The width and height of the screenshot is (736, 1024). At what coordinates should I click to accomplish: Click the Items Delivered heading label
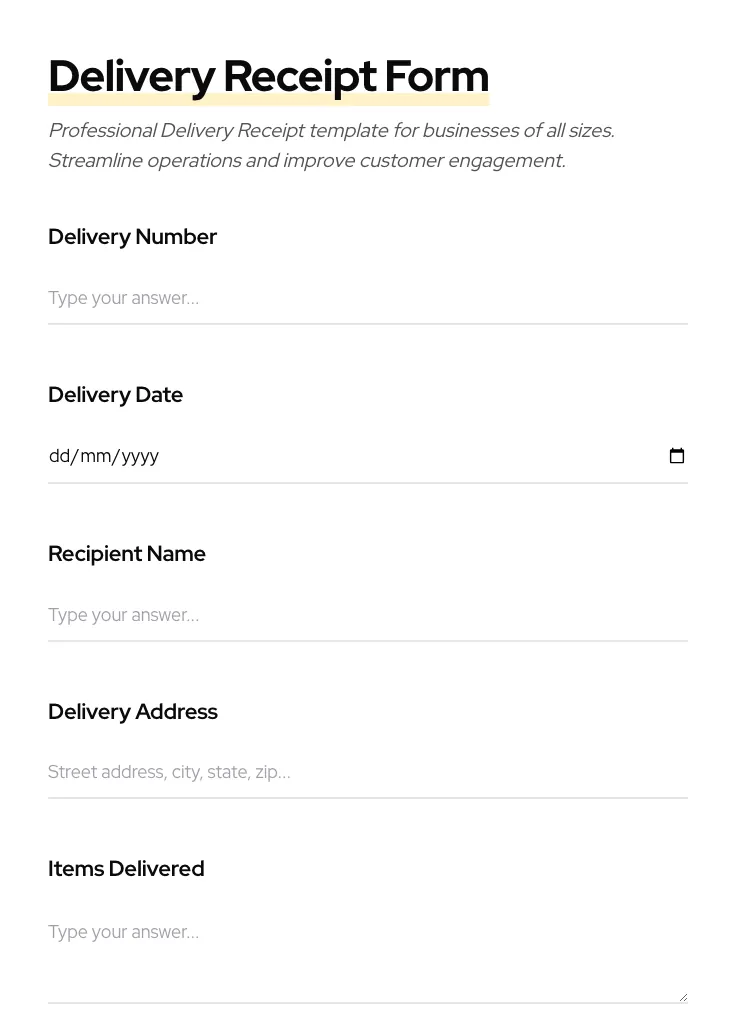click(x=126, y=868)
